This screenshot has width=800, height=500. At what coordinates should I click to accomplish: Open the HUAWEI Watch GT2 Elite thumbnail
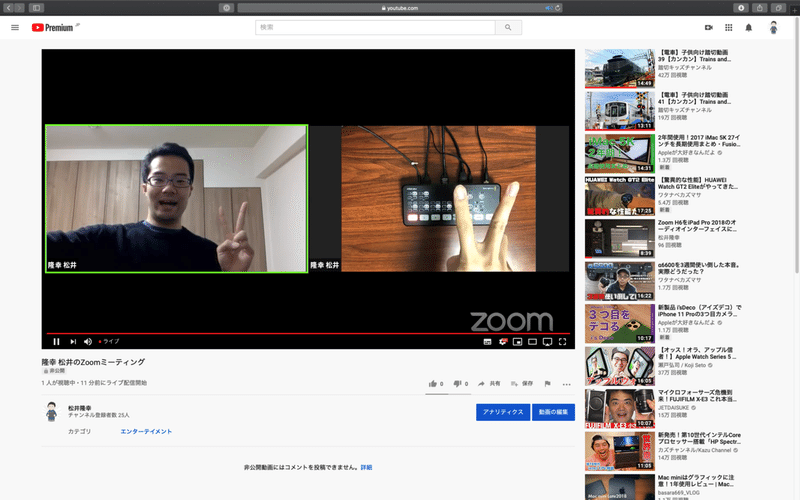pos(619,196)
